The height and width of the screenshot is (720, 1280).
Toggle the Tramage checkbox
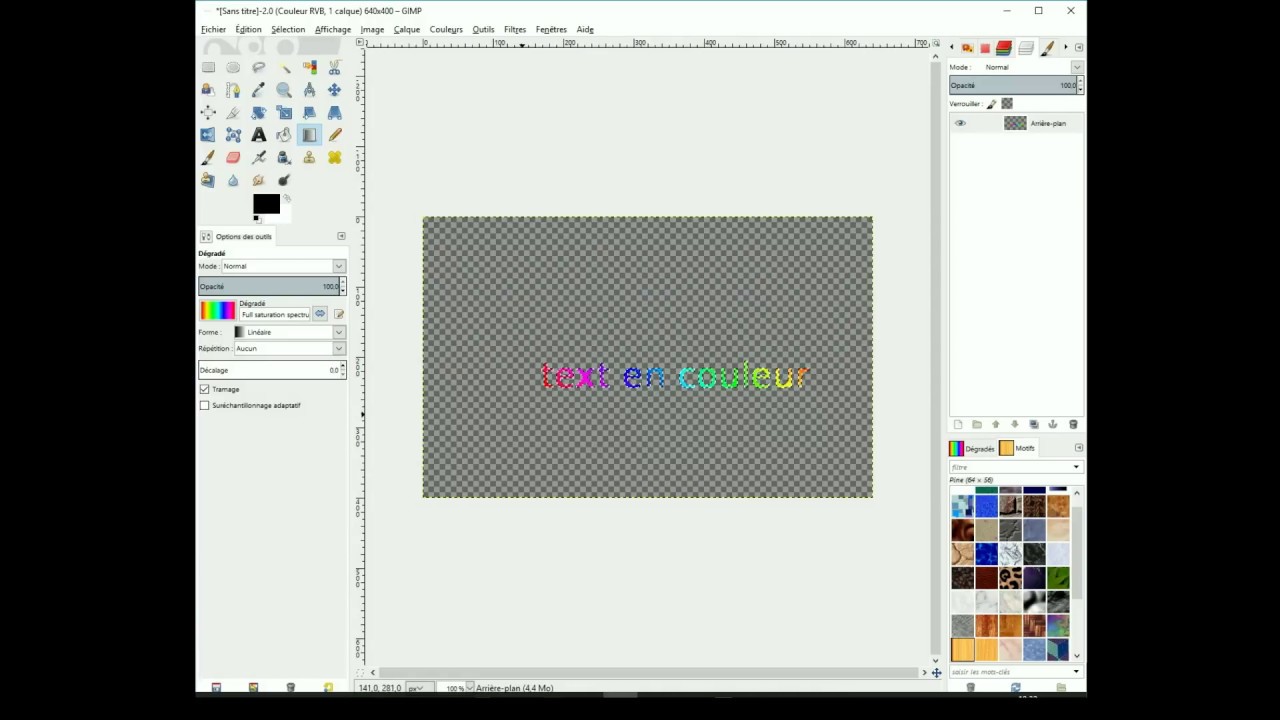coord(205,389)
